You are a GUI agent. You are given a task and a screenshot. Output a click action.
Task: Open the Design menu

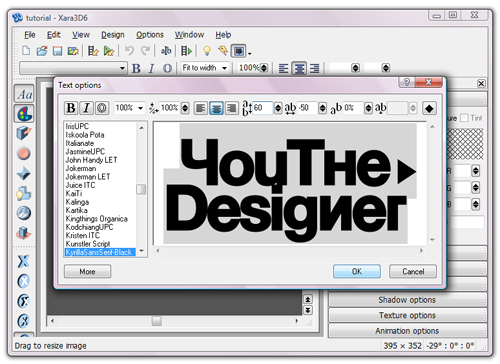(113, 35)
